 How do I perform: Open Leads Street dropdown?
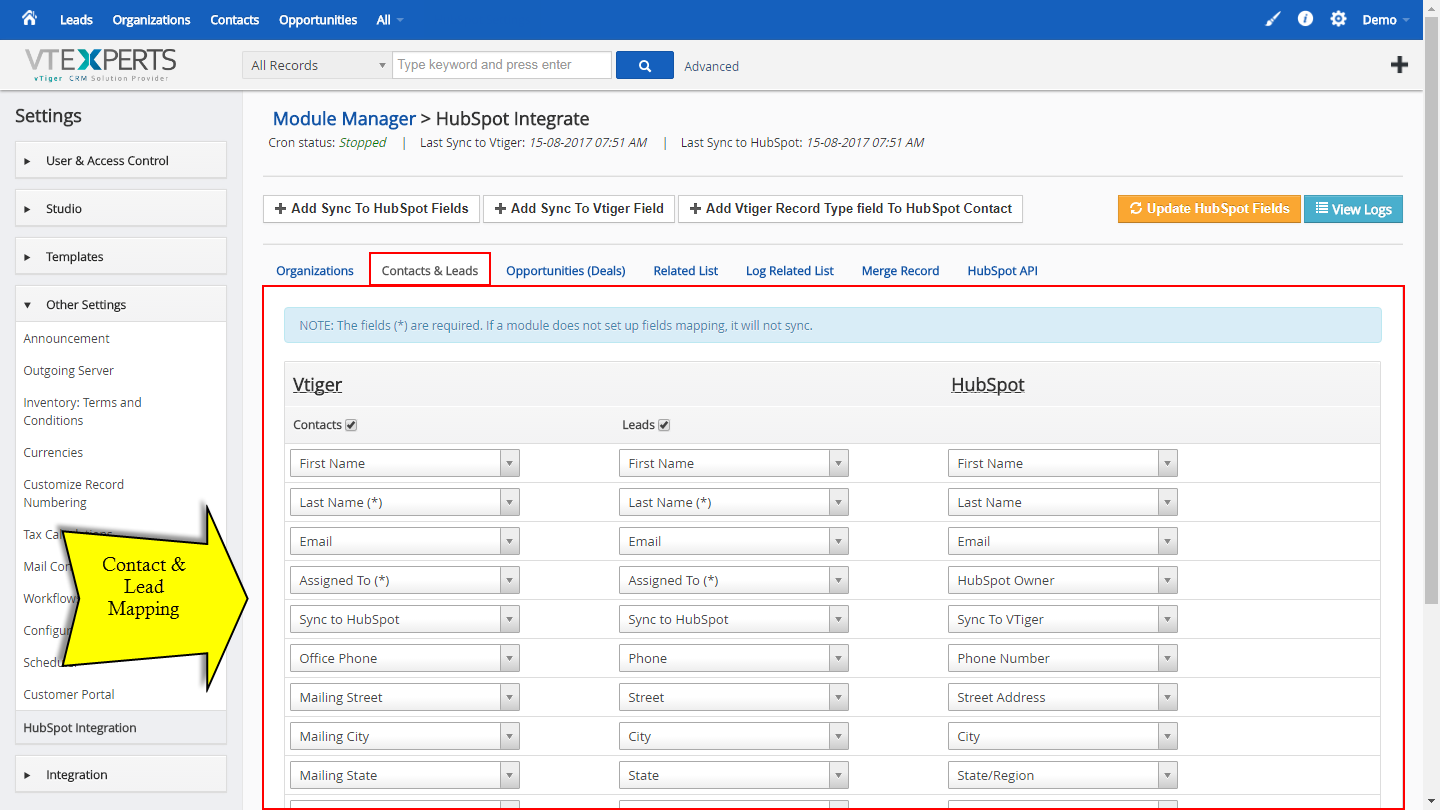(x=734, y=697)
